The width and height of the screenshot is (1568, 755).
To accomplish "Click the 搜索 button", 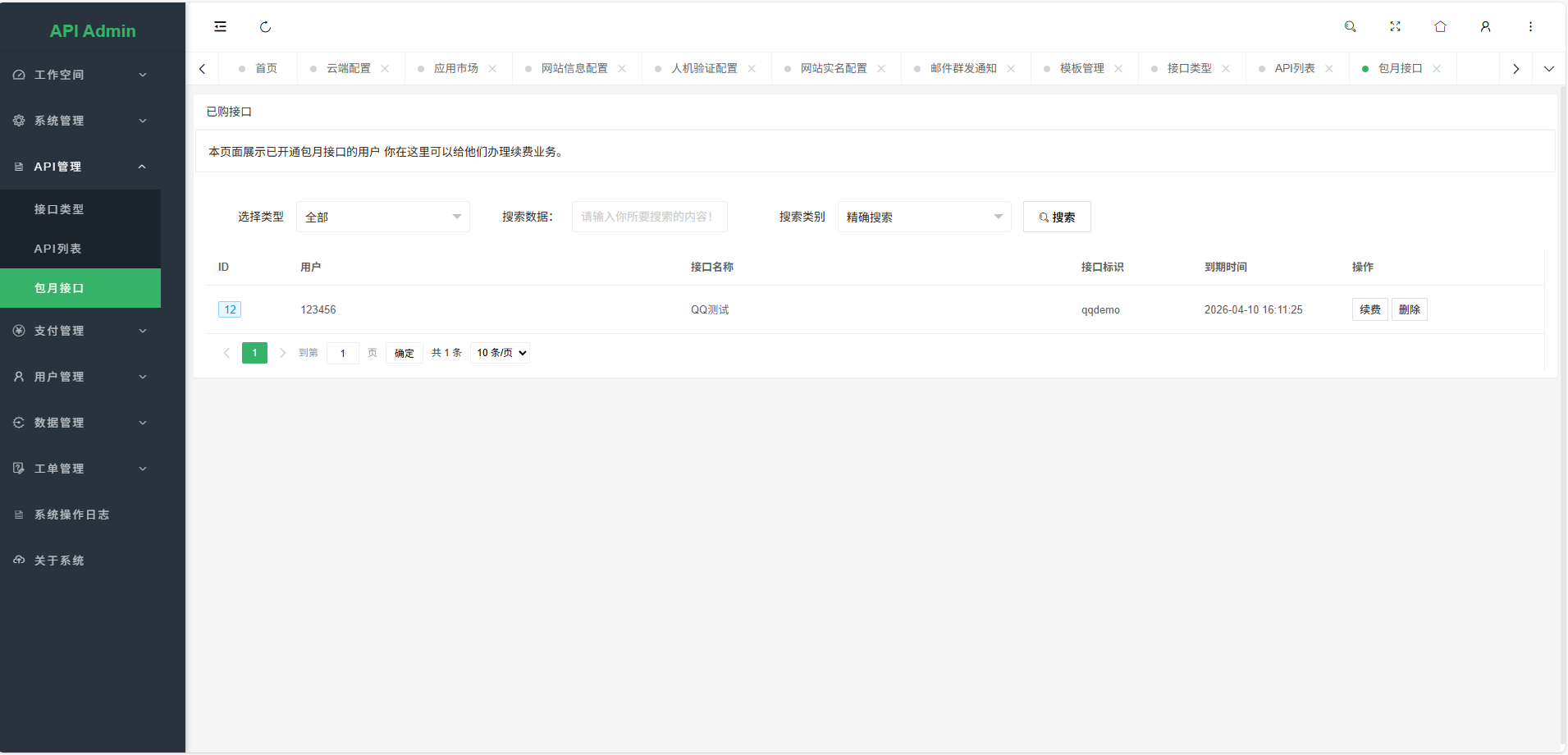I will [1057, 216].
